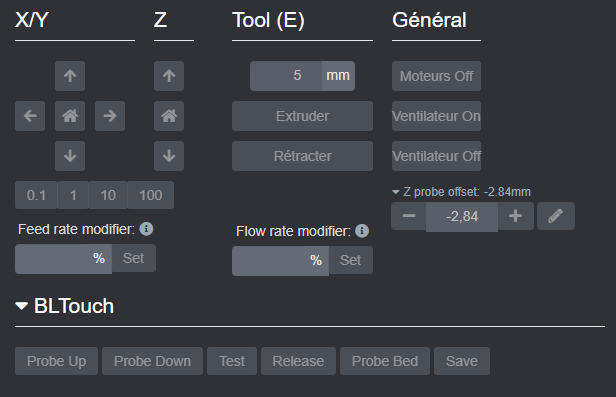Click Probe Bed button
This screenshot has height=397, width=616.
[x=385, y=361]
